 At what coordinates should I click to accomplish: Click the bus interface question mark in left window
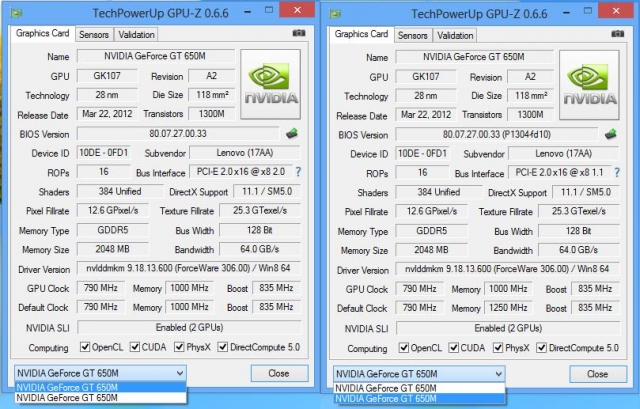tap(298, 172)
